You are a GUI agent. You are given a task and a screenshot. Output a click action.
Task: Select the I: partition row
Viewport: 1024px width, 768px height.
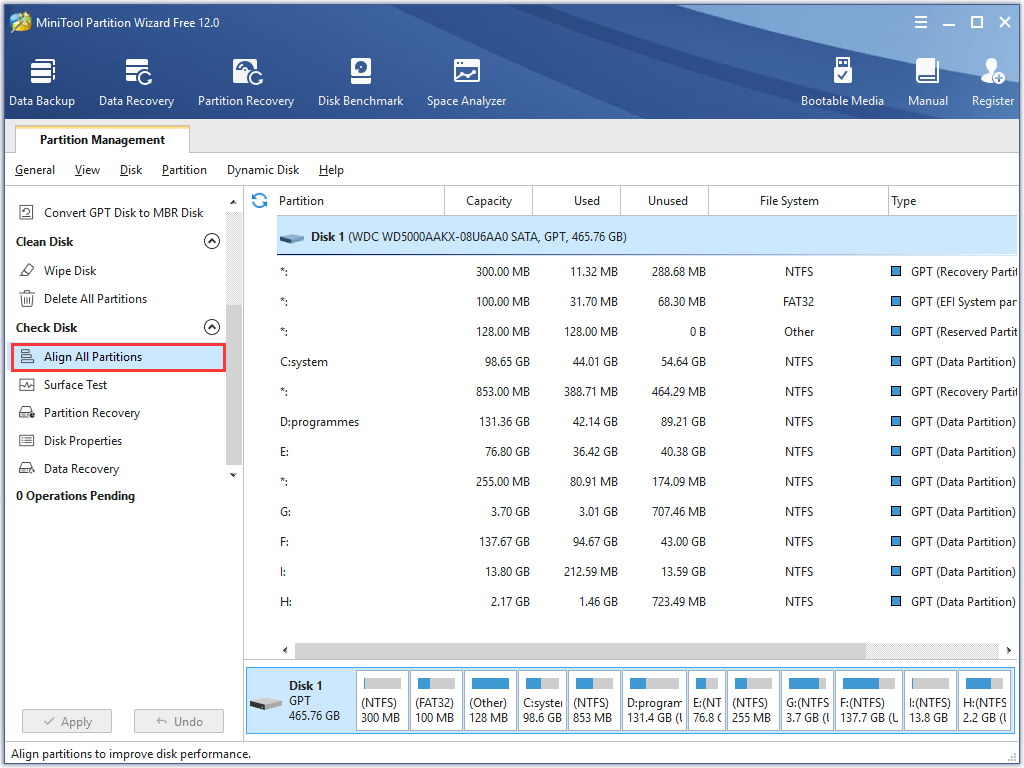pos(647,572)
